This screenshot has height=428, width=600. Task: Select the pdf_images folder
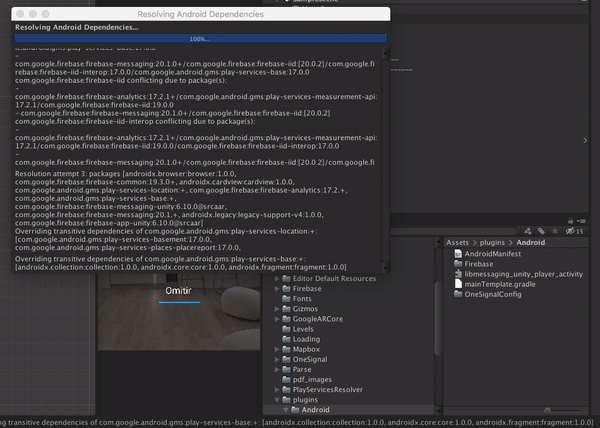[307, 379]
